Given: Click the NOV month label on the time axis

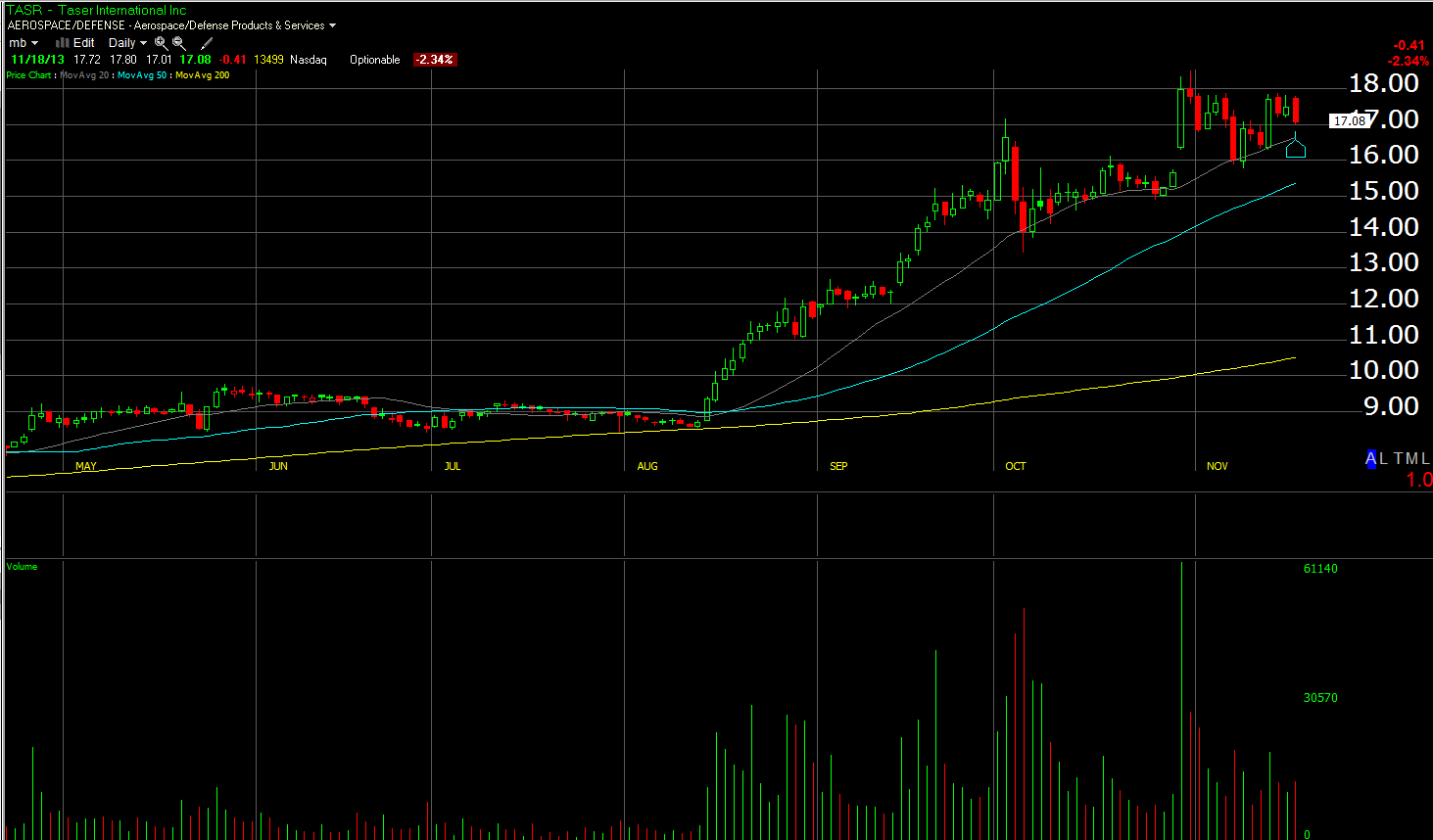Looking at the screenshot, I should (1218, 466).
